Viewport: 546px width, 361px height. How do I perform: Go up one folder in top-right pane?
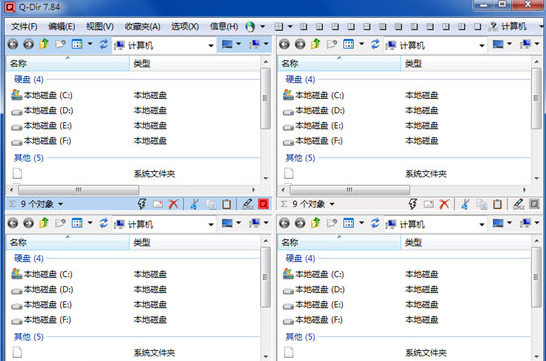coord(316,44)
